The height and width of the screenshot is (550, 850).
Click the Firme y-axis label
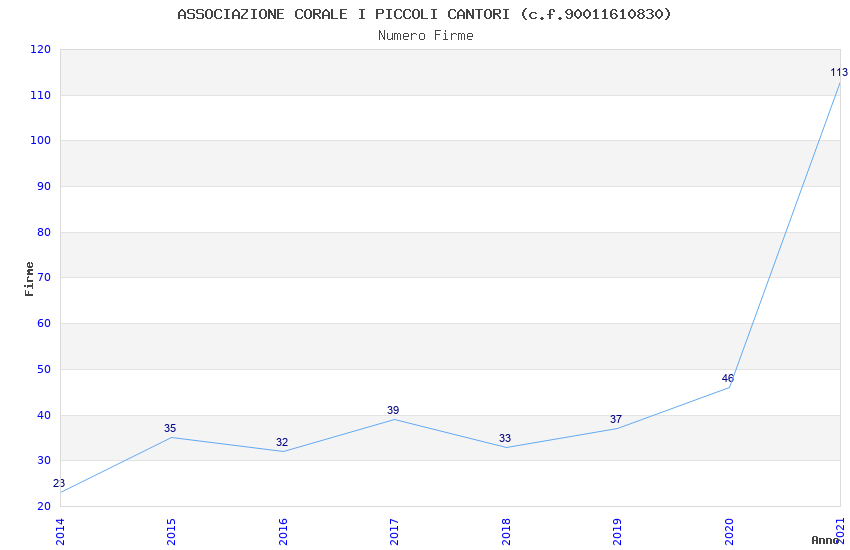click(29, 278)
